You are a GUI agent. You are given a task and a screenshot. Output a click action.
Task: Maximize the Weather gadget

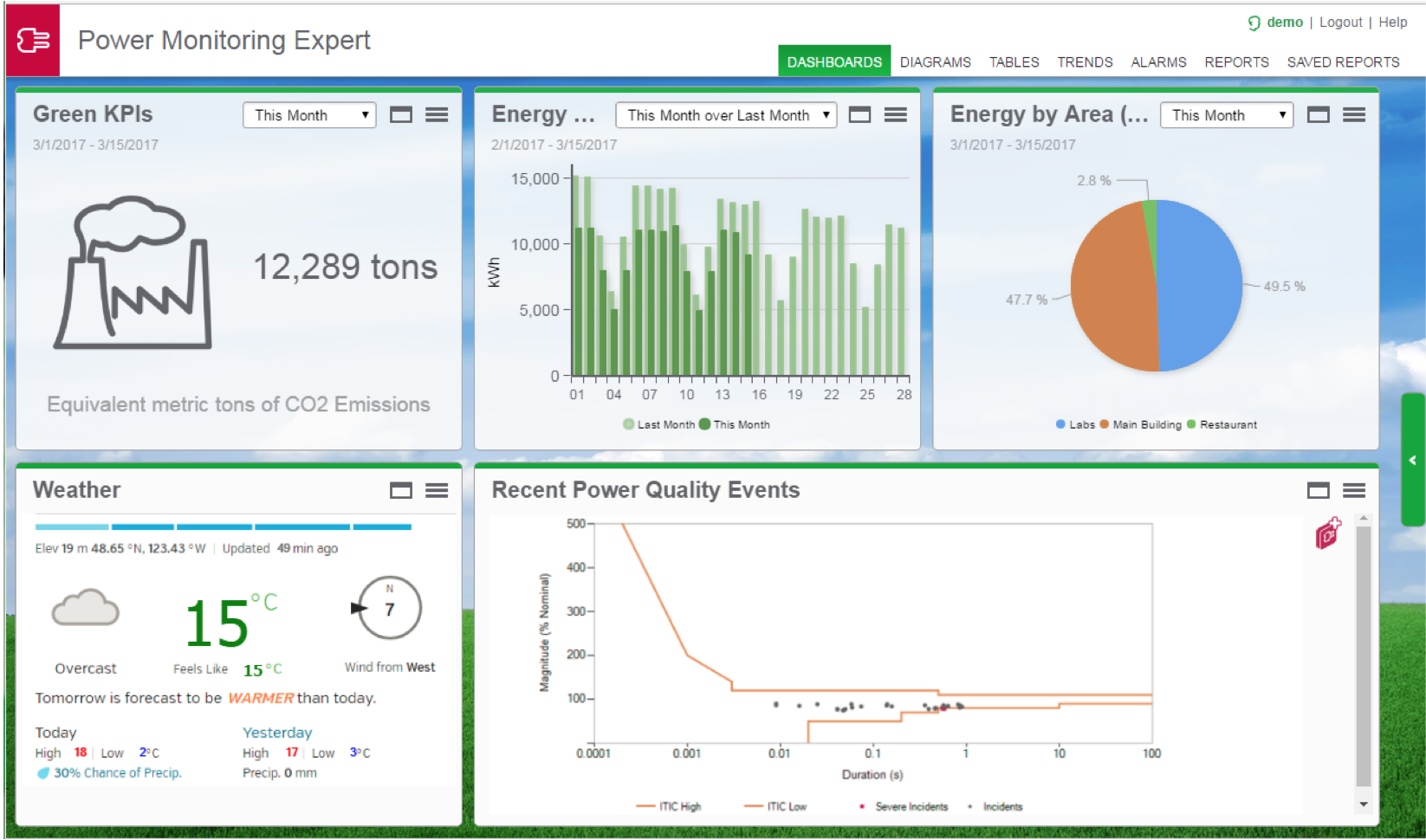pos(401,491)
